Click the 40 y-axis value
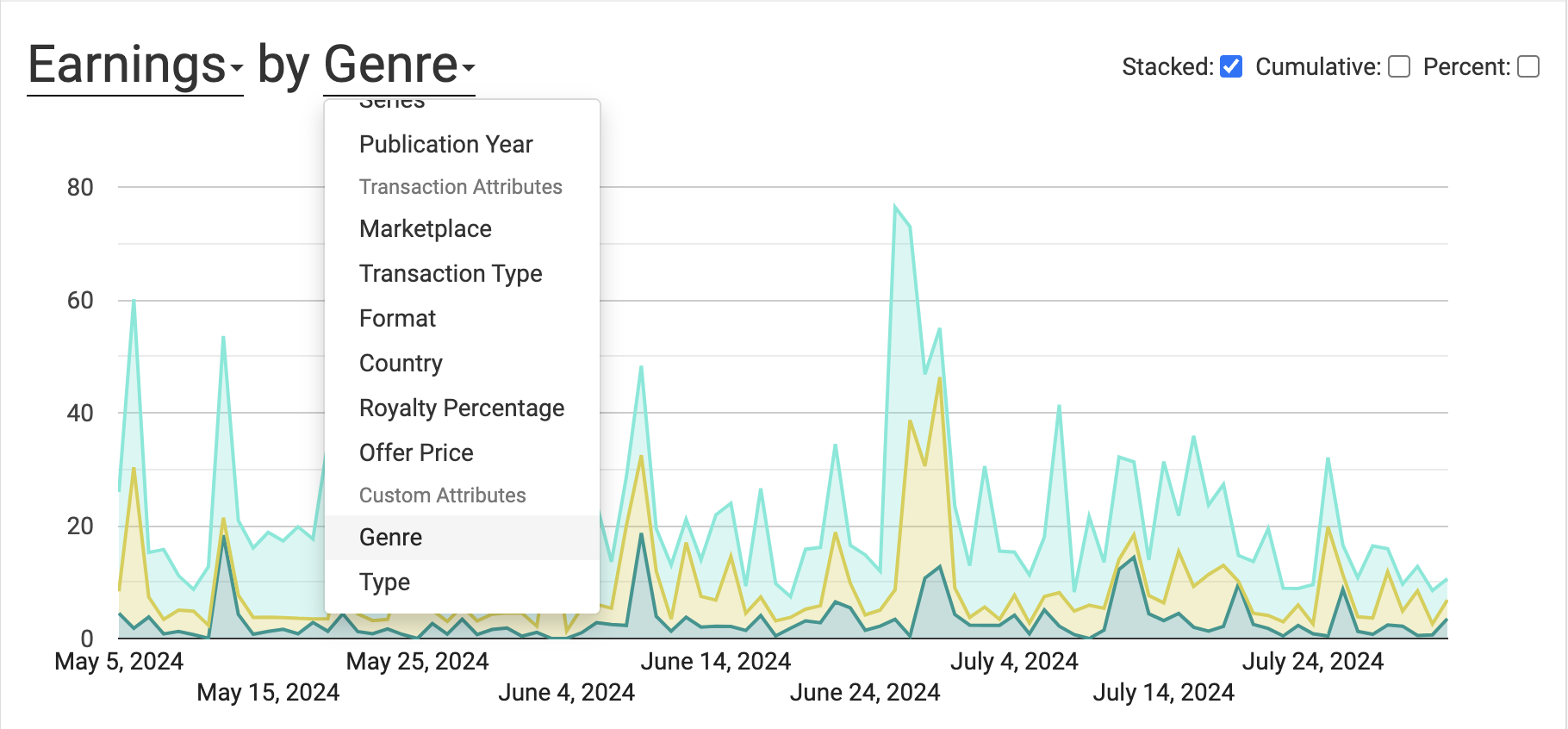1568x729 pixels. point(80,414)
